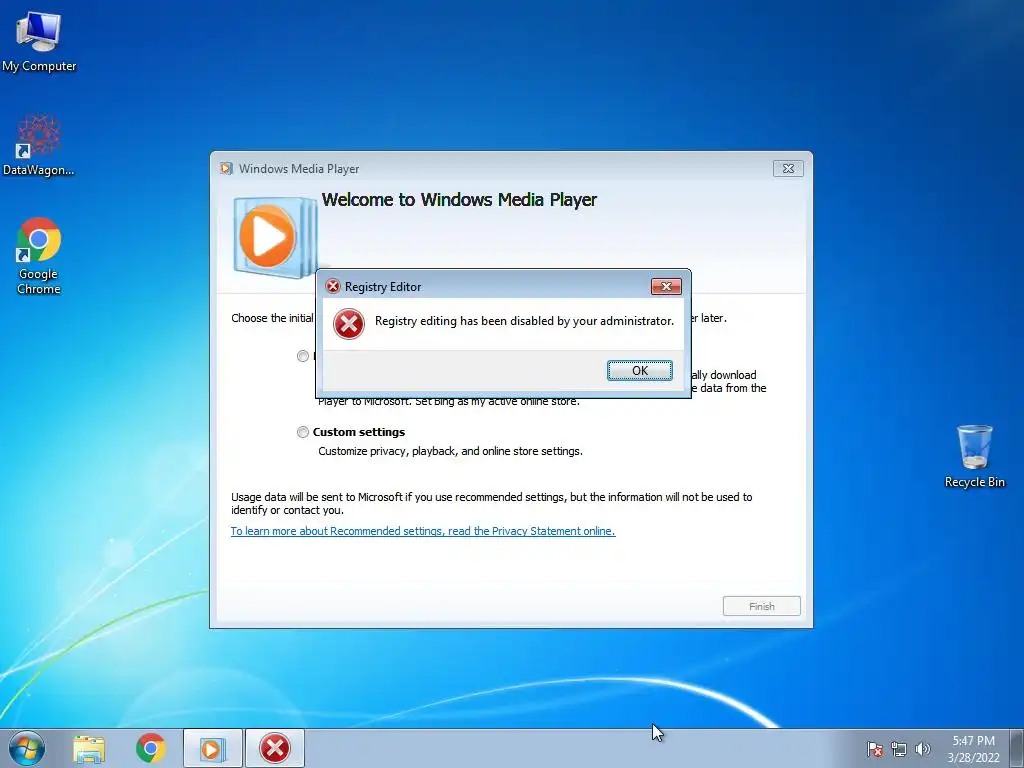Launch Chrome from the taskbar
This screenshot has height=768, width=1024.
coord(151,748)
